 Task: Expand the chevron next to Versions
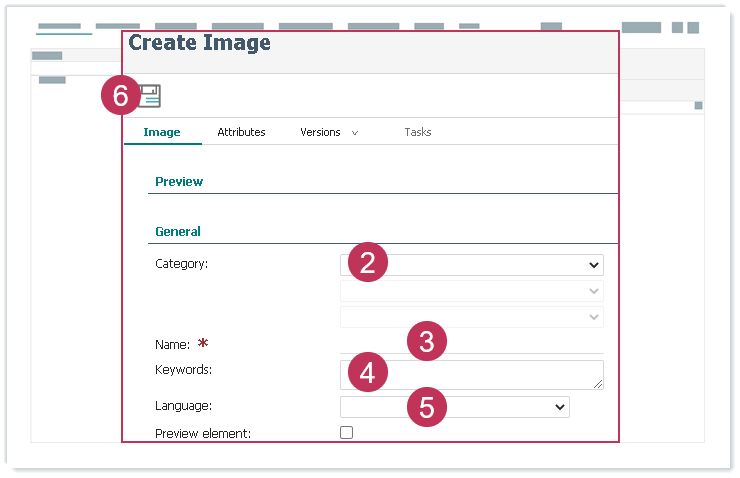tap(355, 133)
